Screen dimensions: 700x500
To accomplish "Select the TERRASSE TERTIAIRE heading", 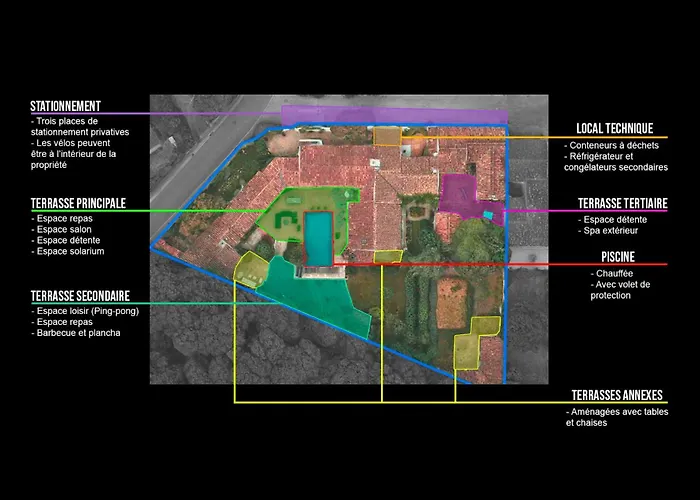I will point(622,204).
